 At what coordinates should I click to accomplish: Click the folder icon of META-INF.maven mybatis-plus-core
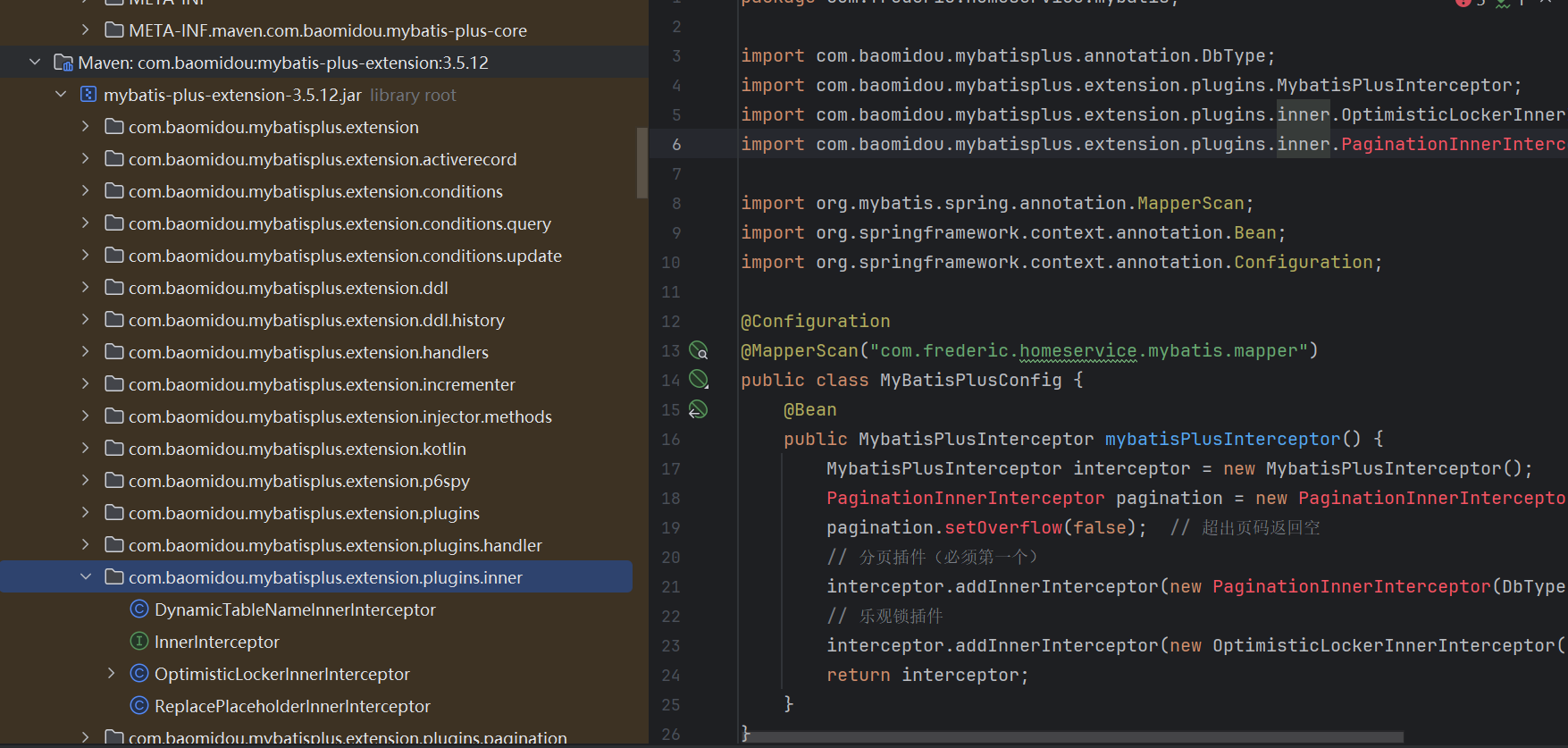click(x=114, y=30)
